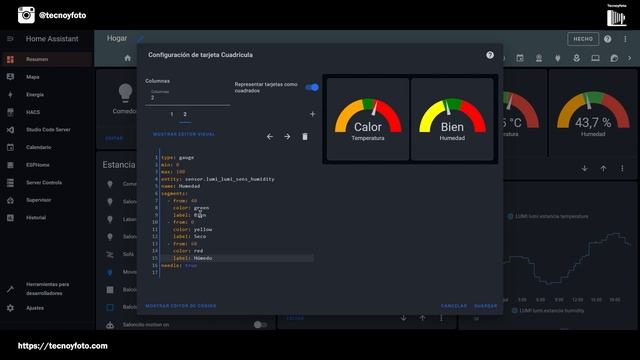Open Calendario in the sidebar
Image resolution: width=640 pixels, height=360 pixels.
47,147
